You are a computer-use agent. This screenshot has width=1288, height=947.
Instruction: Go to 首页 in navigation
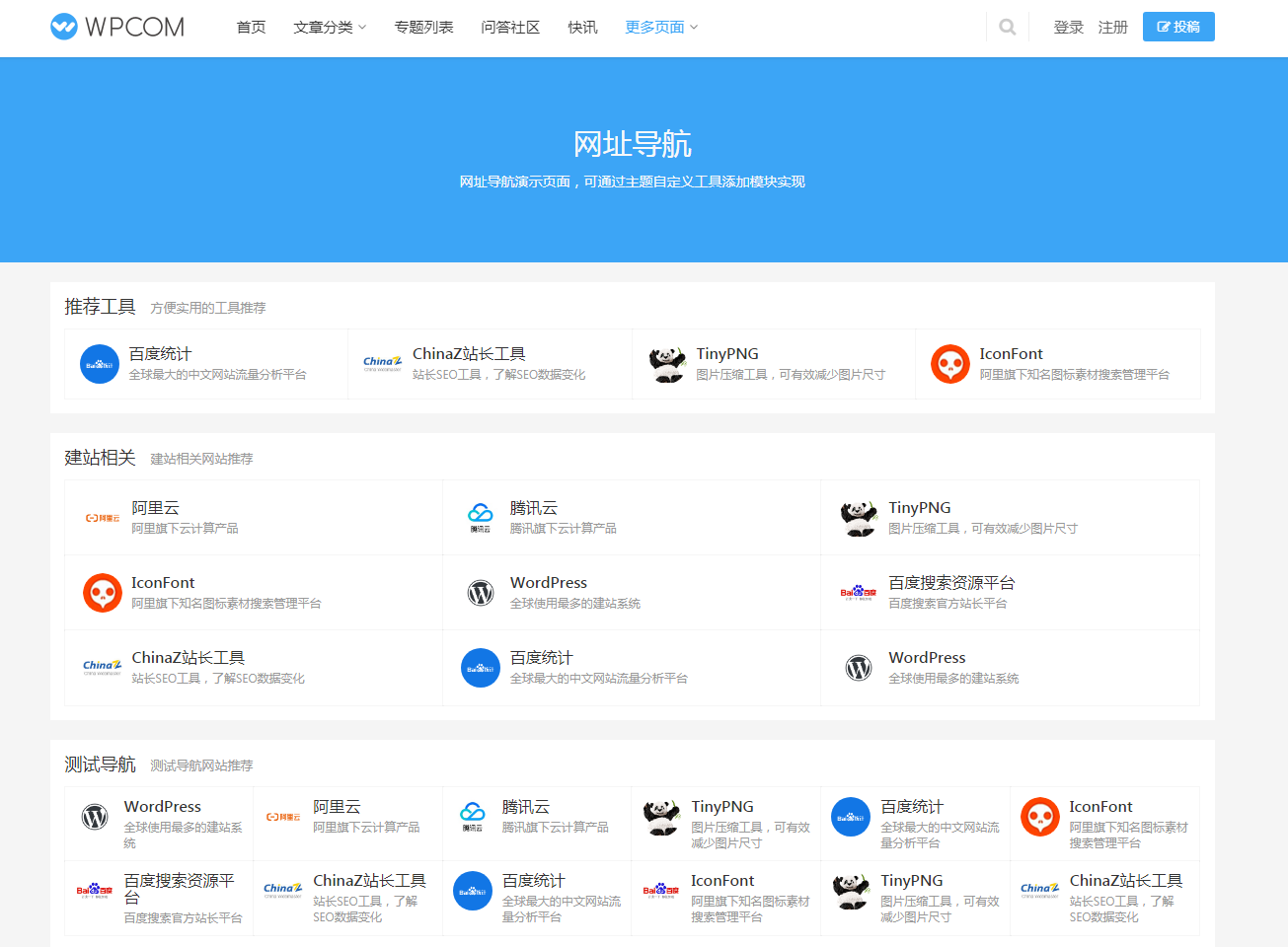[x=251, y=28]
